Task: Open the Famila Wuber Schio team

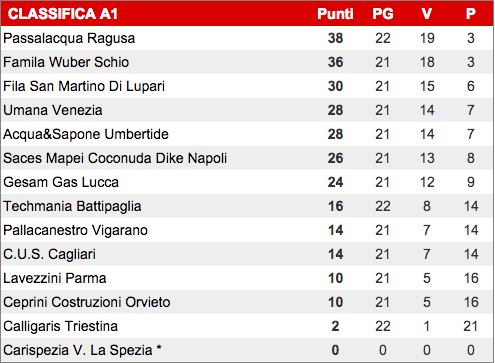Action: (66, 62)
